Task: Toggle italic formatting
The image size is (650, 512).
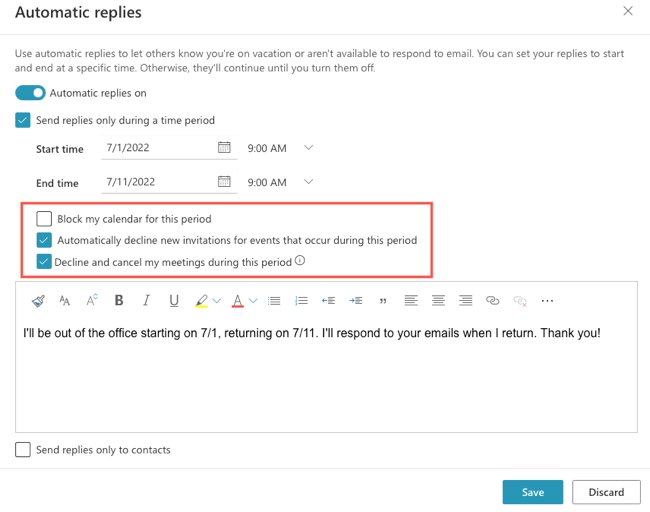Action: pos(146,300)
